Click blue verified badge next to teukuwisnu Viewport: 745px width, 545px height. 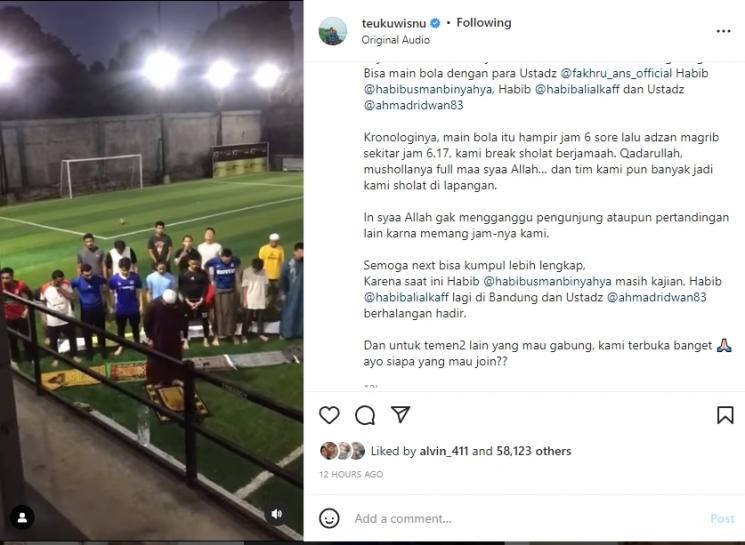(x=437, y=23)
